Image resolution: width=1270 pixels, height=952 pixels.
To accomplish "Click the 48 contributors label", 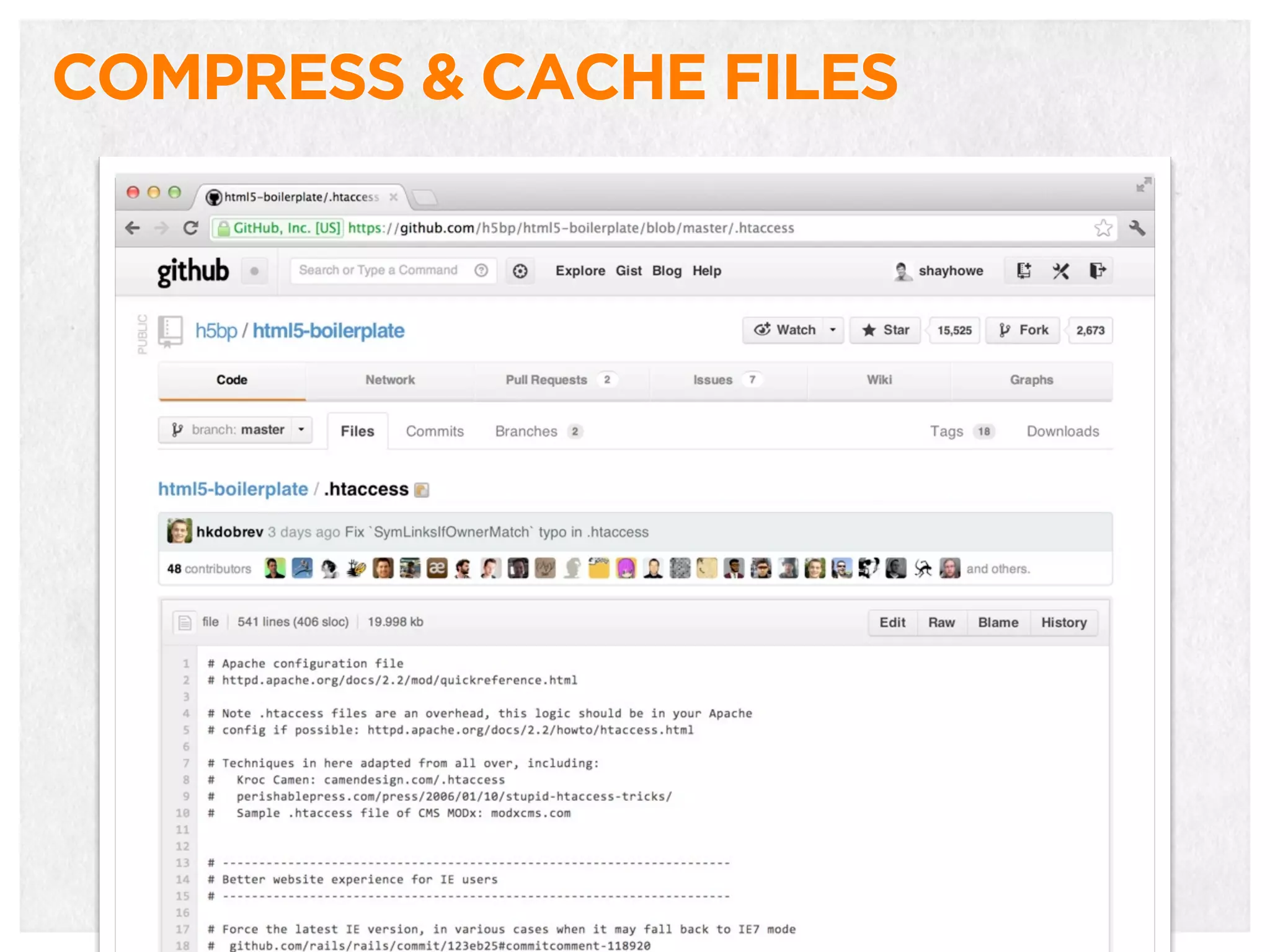I will tap(209, 569).
